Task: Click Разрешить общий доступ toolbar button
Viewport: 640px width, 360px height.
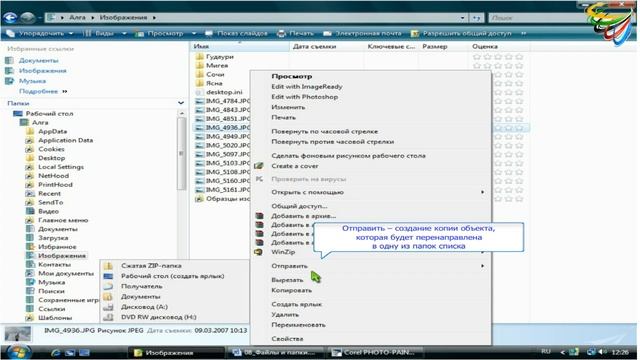Action: pos(461,33)
